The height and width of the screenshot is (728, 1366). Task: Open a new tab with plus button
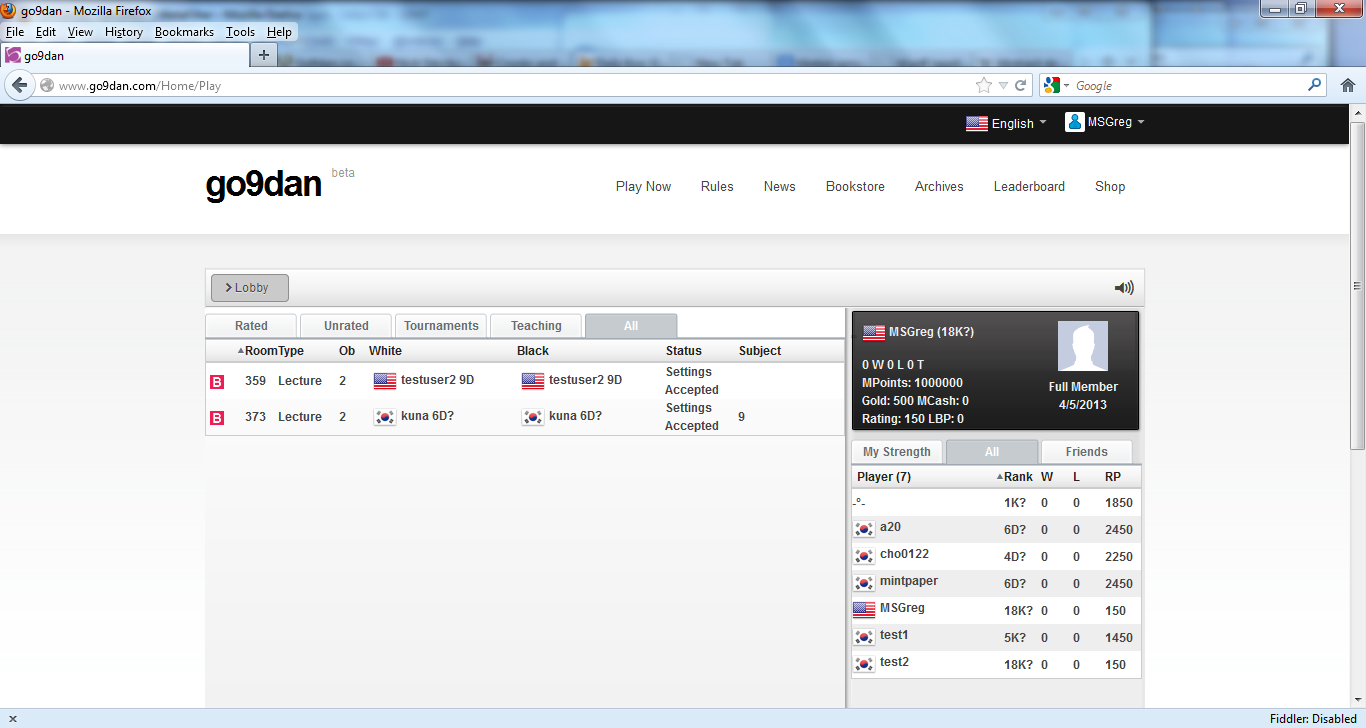pos(264,55)
